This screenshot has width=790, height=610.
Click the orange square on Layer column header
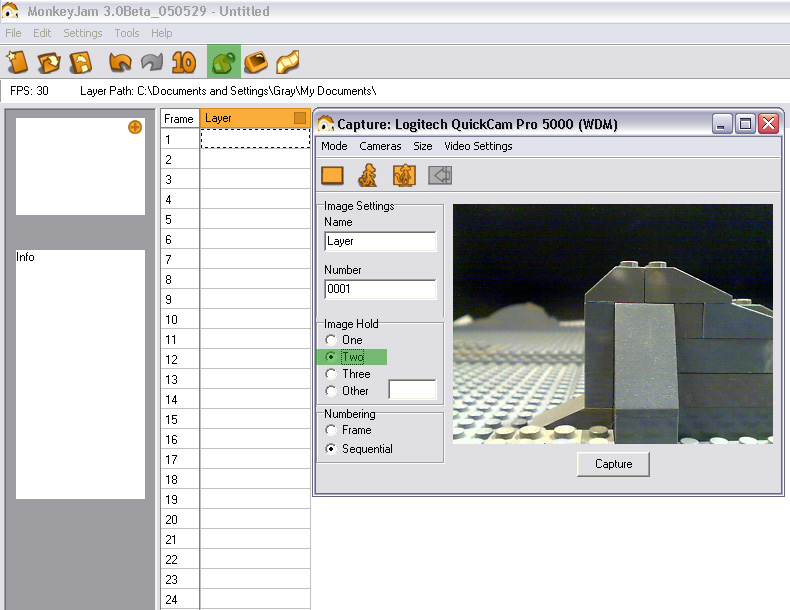(x=300, y=119)
